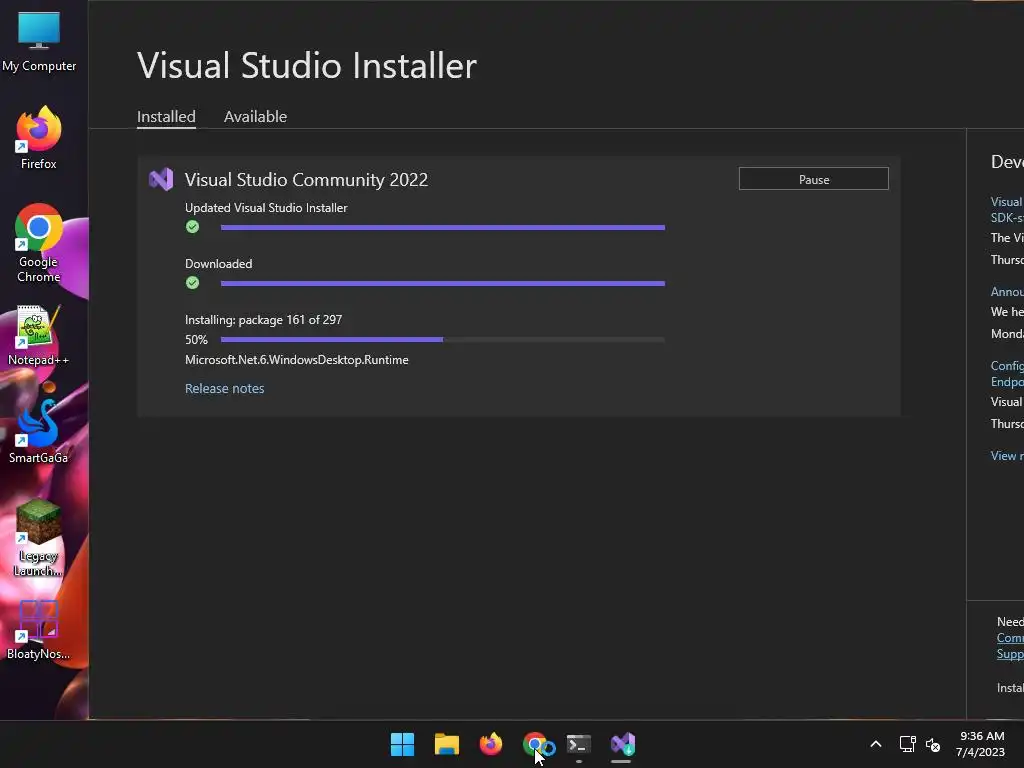Open Notepad++ desktop shortcut

pyautogui.click(x=38, y=335)
